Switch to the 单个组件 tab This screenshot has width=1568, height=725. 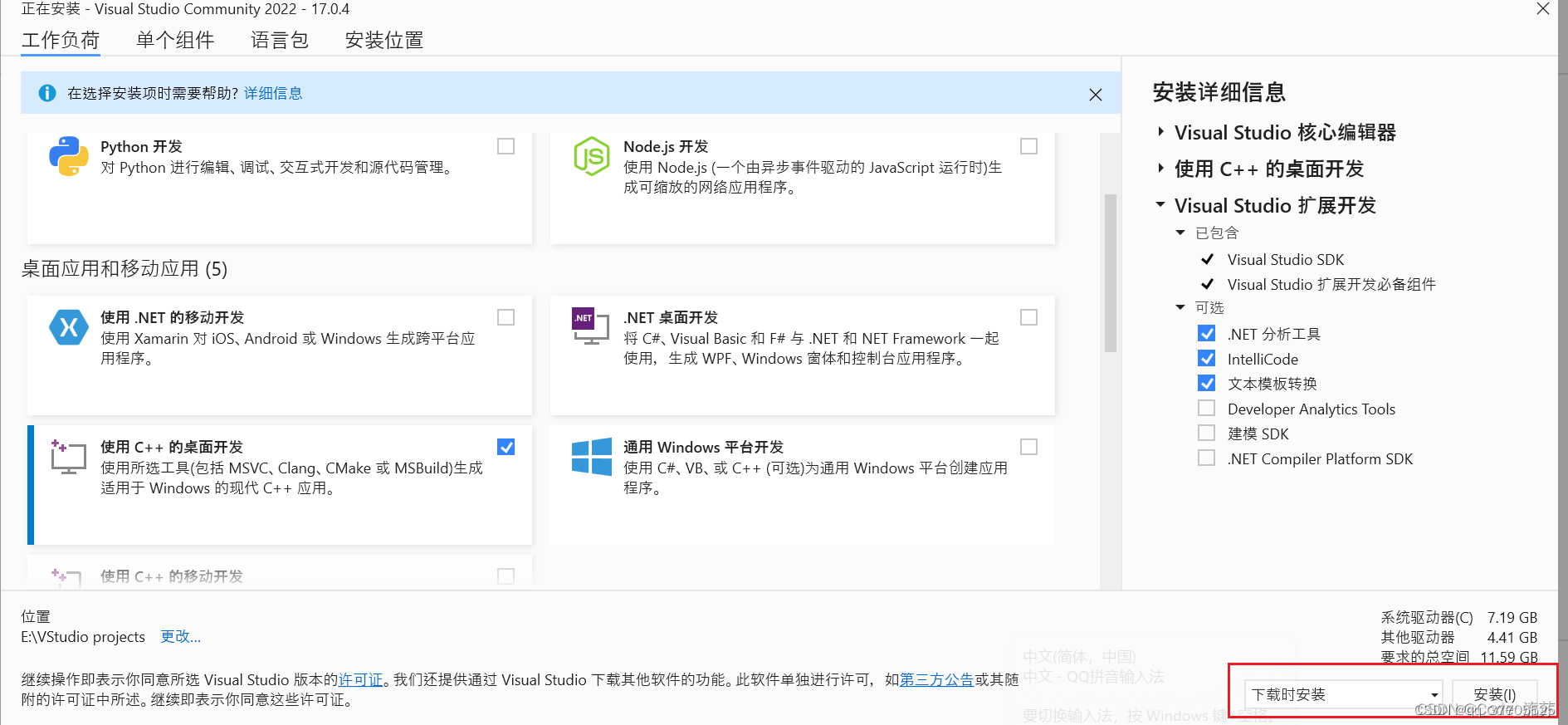(x=175, y=40)
